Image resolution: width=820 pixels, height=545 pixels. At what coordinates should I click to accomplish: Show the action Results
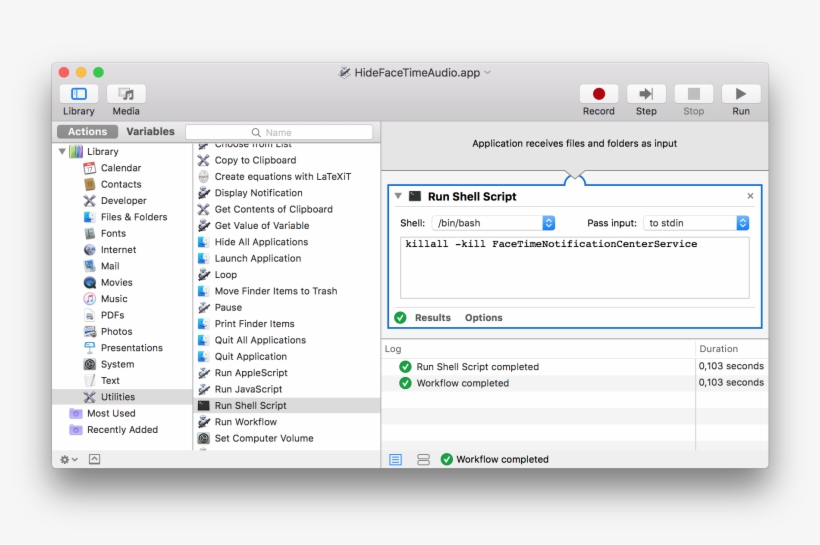tap(432, 317)
